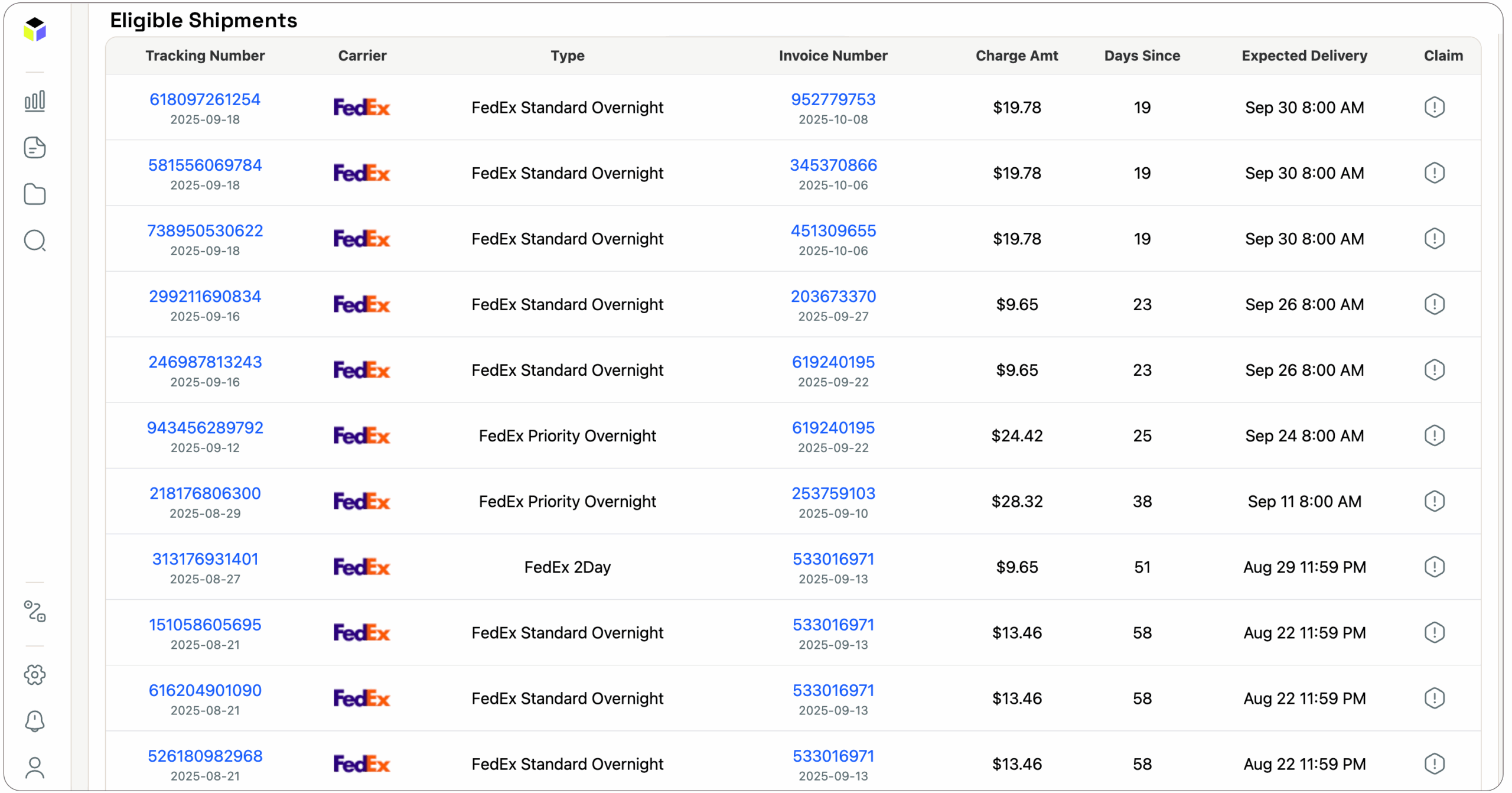Image resolution: width=1512 pixels, height=793 pixels.
Task: Open invoice number 952779753
Action: 834,99
